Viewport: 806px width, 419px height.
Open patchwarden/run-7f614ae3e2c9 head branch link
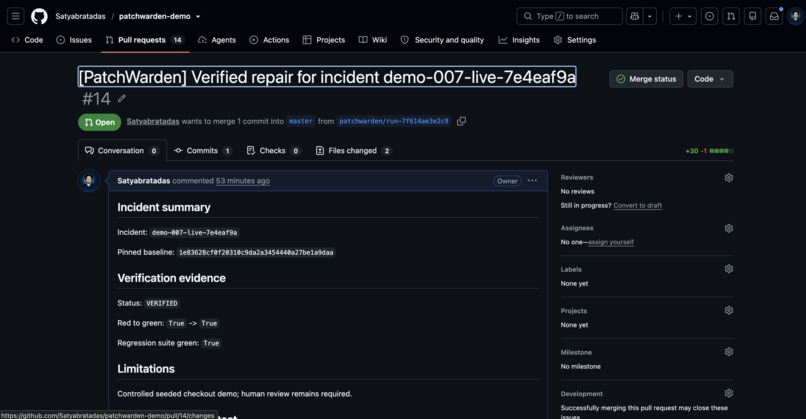(394, 121)
